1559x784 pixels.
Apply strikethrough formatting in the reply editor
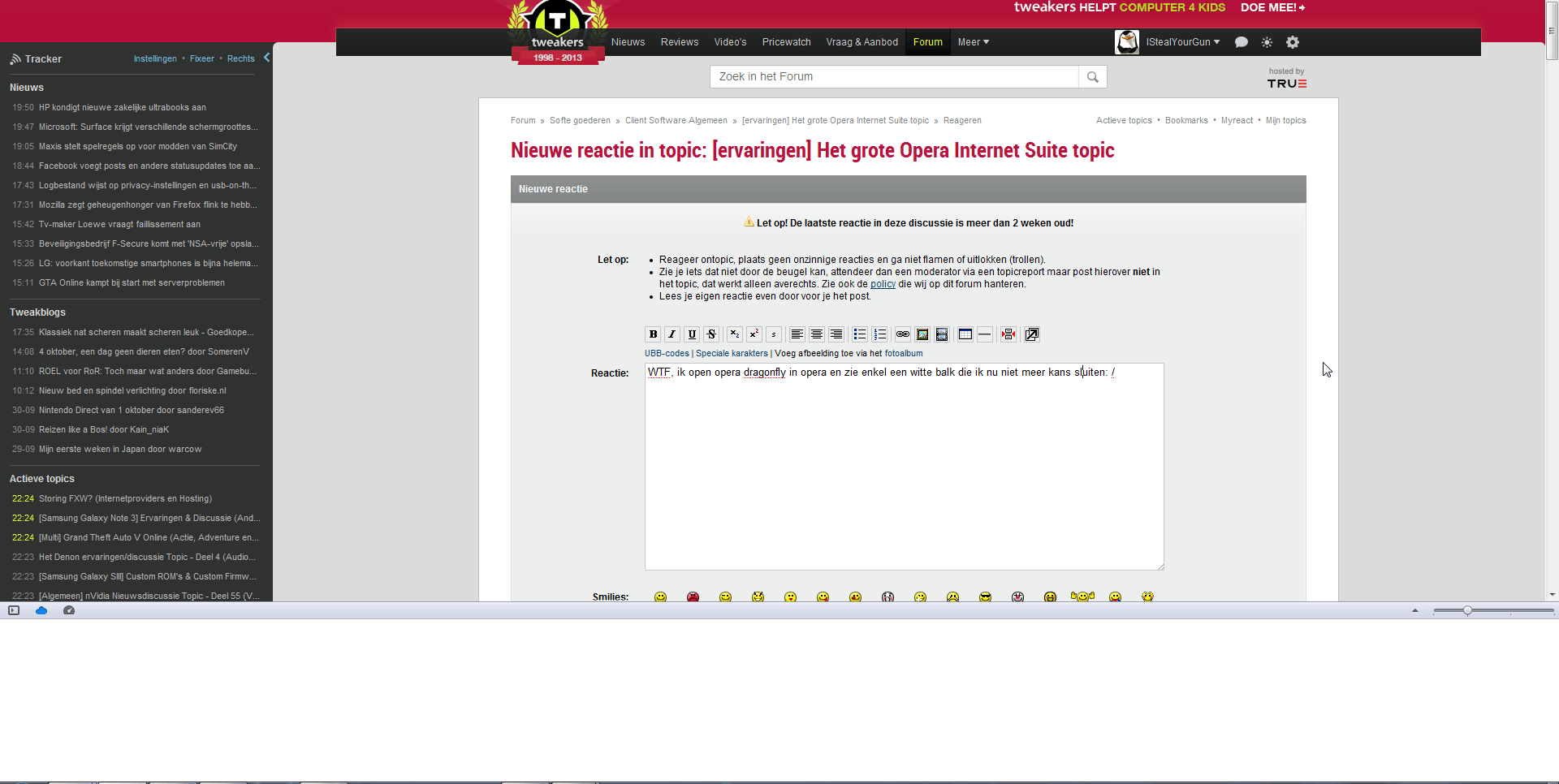tap(711, 334)
